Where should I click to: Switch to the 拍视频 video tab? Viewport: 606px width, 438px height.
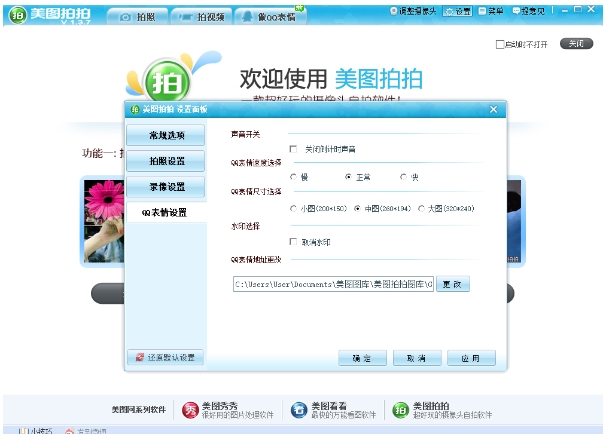click(201, 17)
